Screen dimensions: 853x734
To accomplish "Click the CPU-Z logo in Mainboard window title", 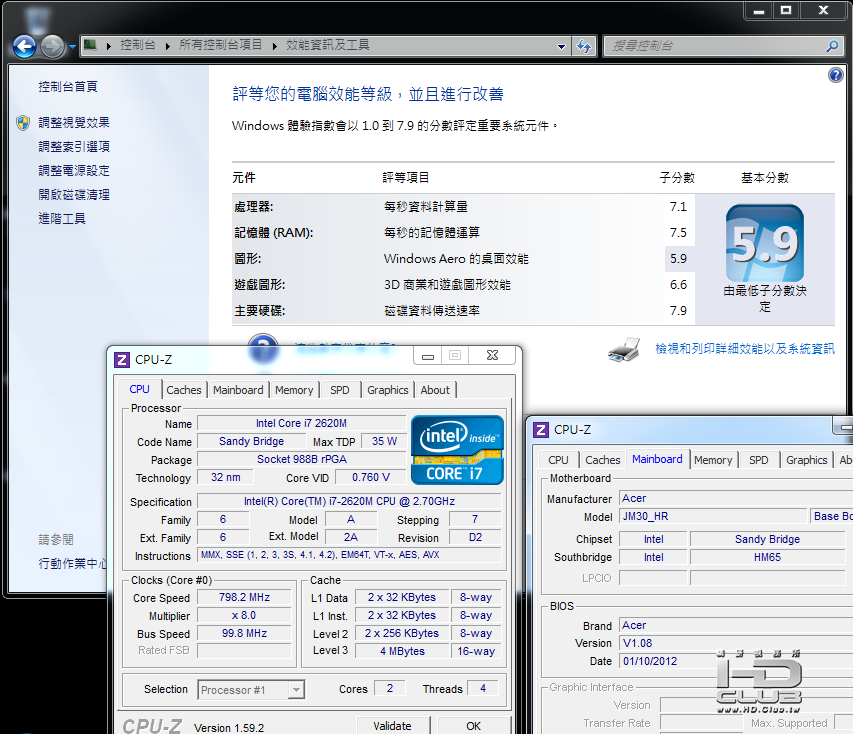I will click(541, 430).
